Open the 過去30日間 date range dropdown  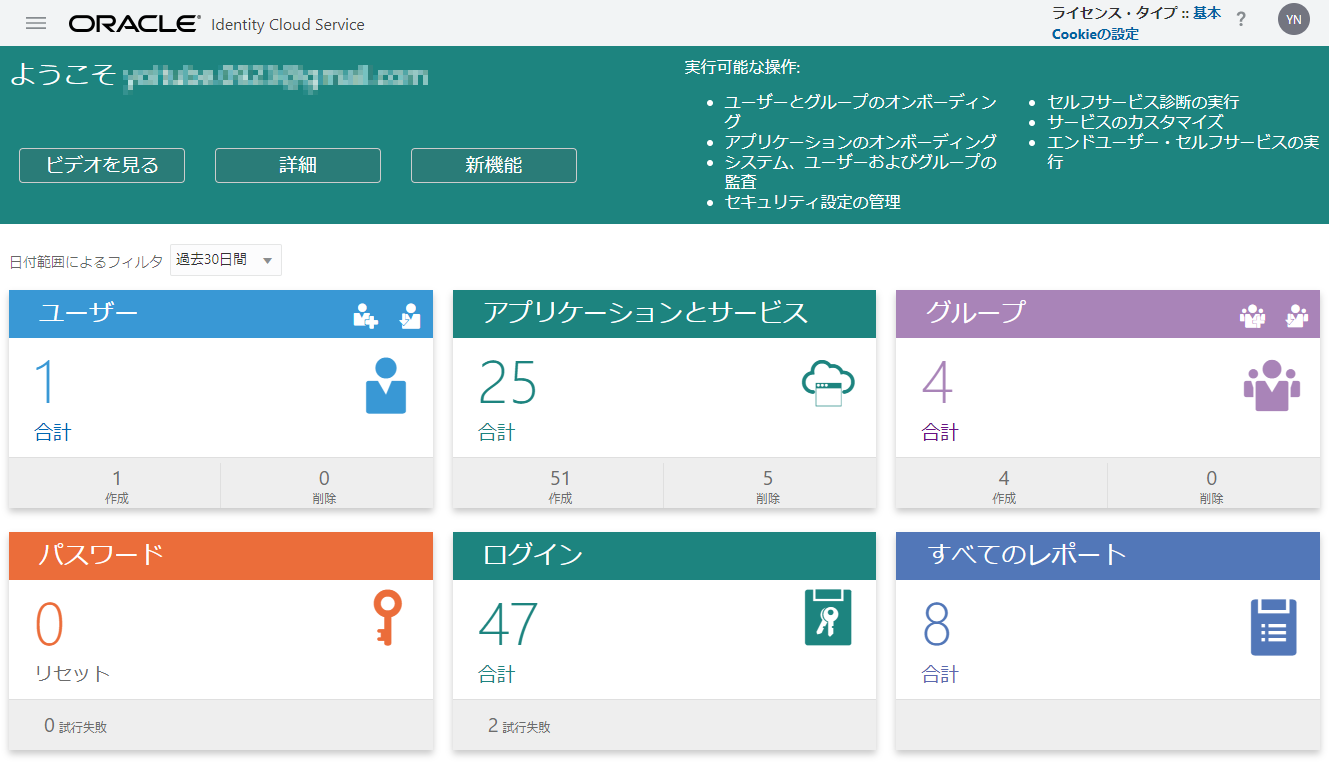click(x=226, y=260)
